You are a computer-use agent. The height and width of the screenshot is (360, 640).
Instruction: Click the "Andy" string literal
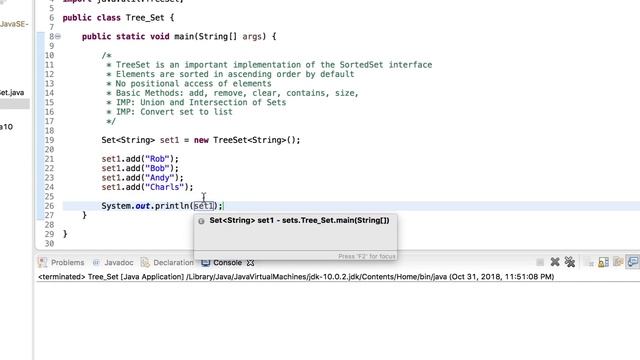click(x=160, y=178)
